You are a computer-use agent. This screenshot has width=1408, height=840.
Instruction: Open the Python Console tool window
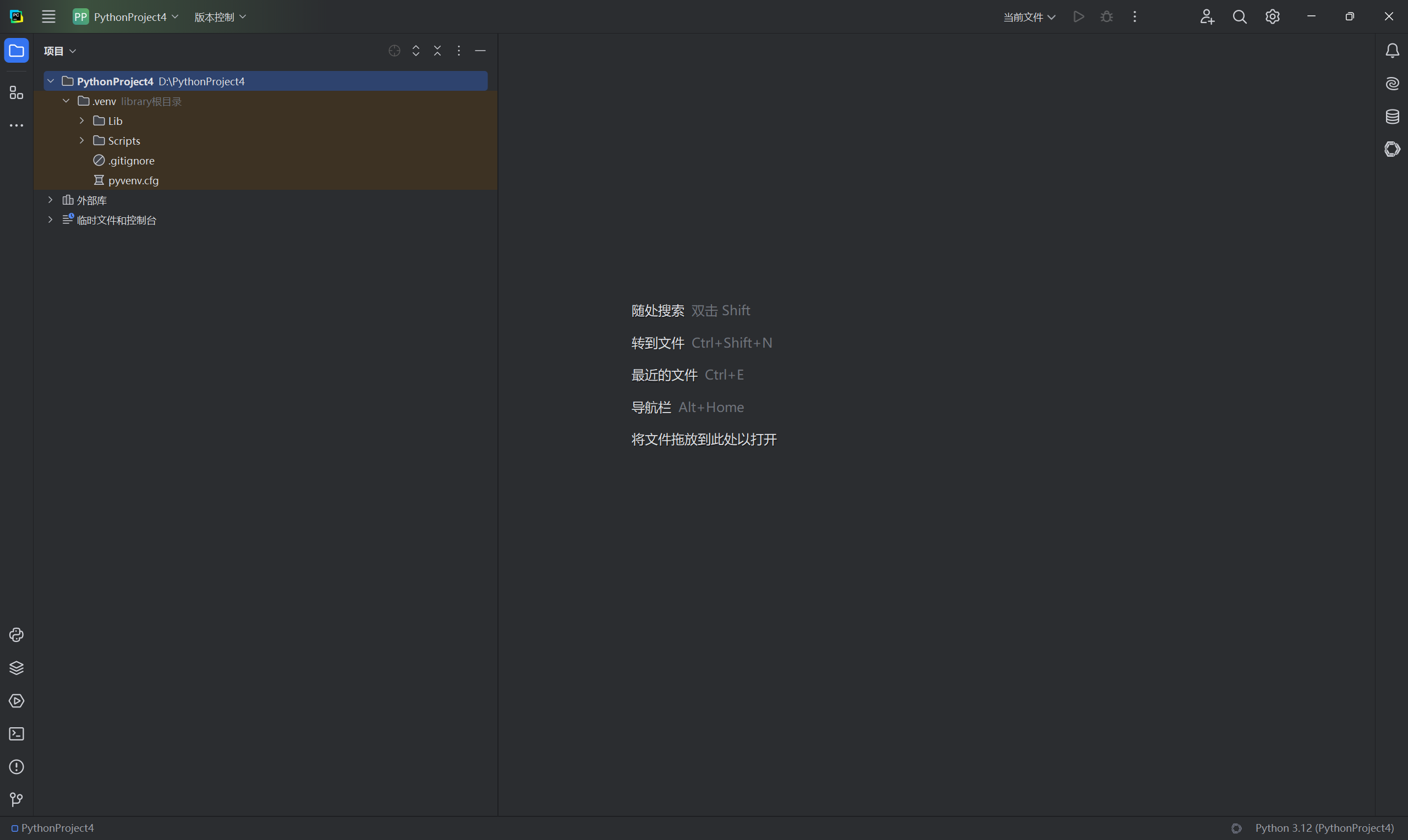pos(17,634)
